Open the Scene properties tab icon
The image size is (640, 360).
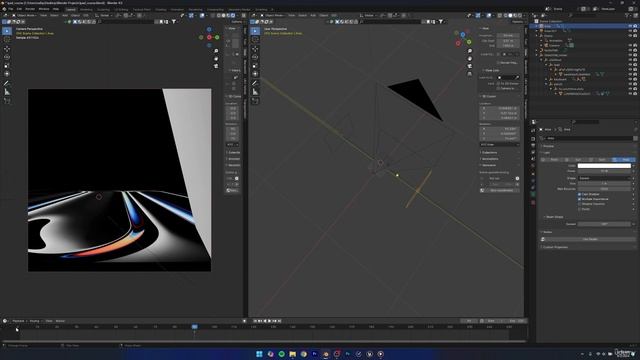click(533, 159)
